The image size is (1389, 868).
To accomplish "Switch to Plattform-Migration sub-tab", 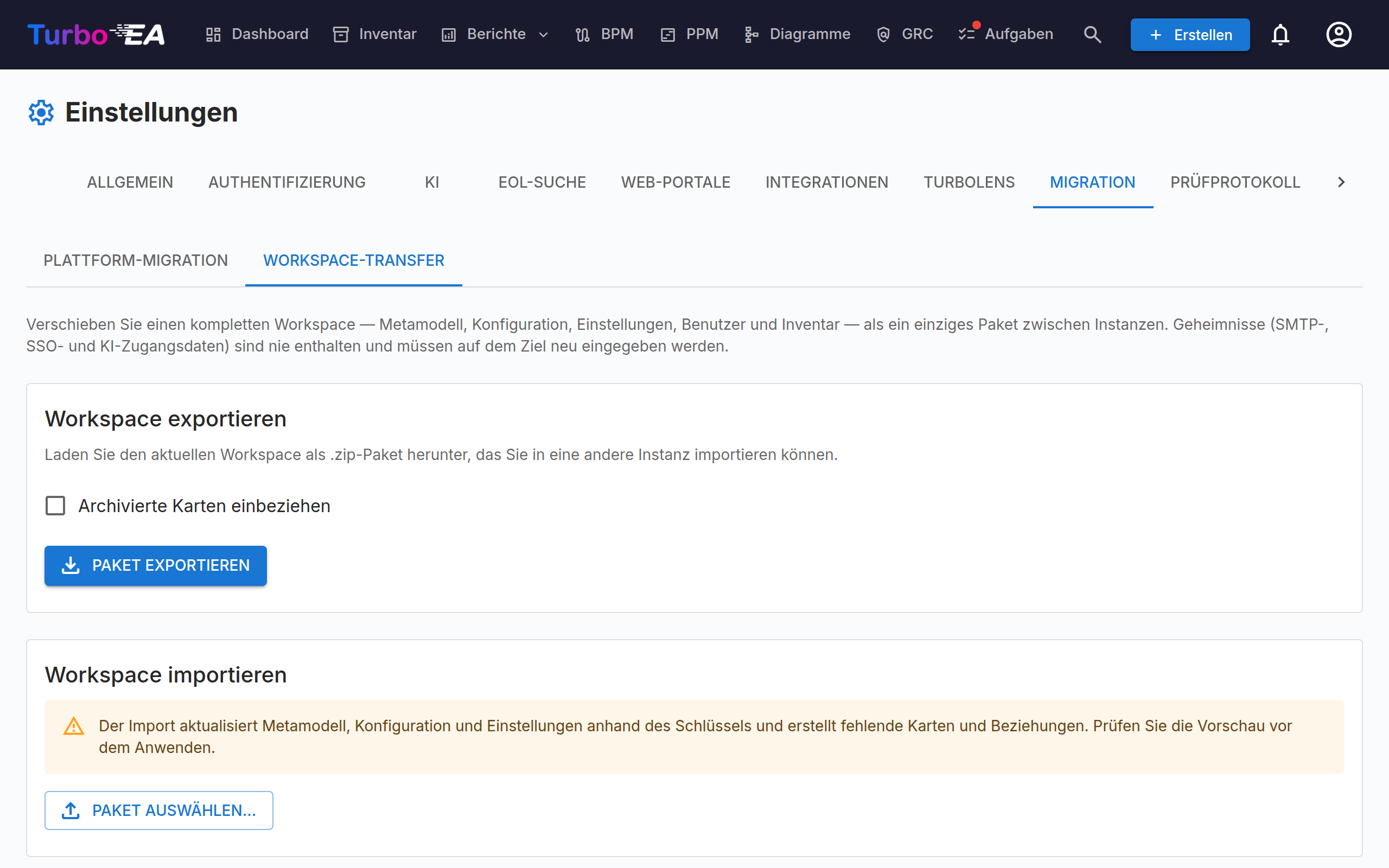I will [x=136, y=260].
